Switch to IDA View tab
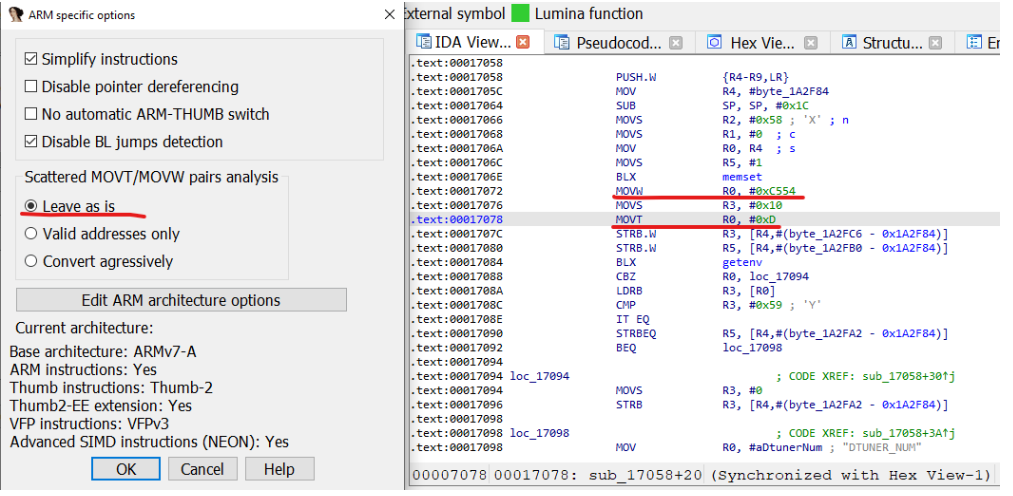Screen dimensions: 1013x496 click(x=473, y=43)
